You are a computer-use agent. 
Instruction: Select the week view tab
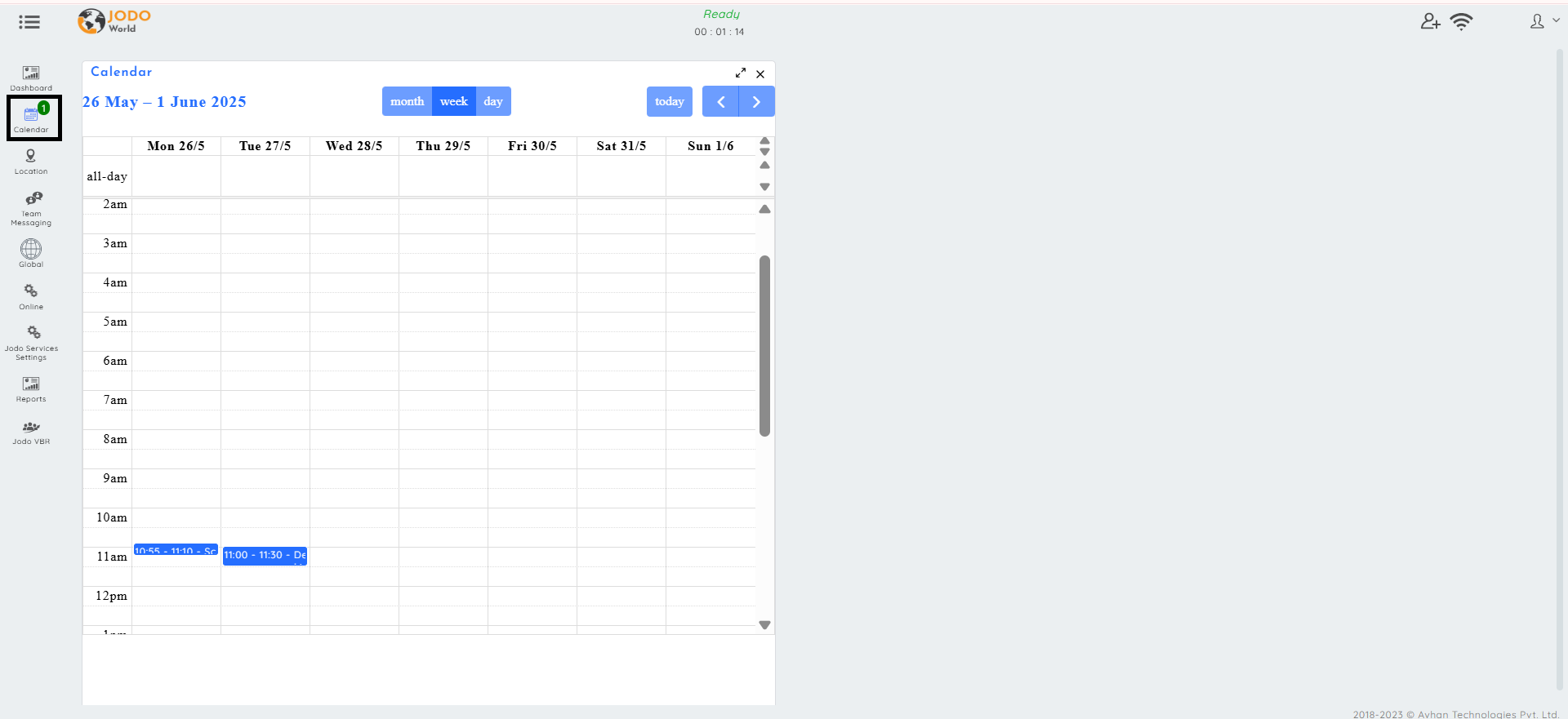(x=454, y=101)
